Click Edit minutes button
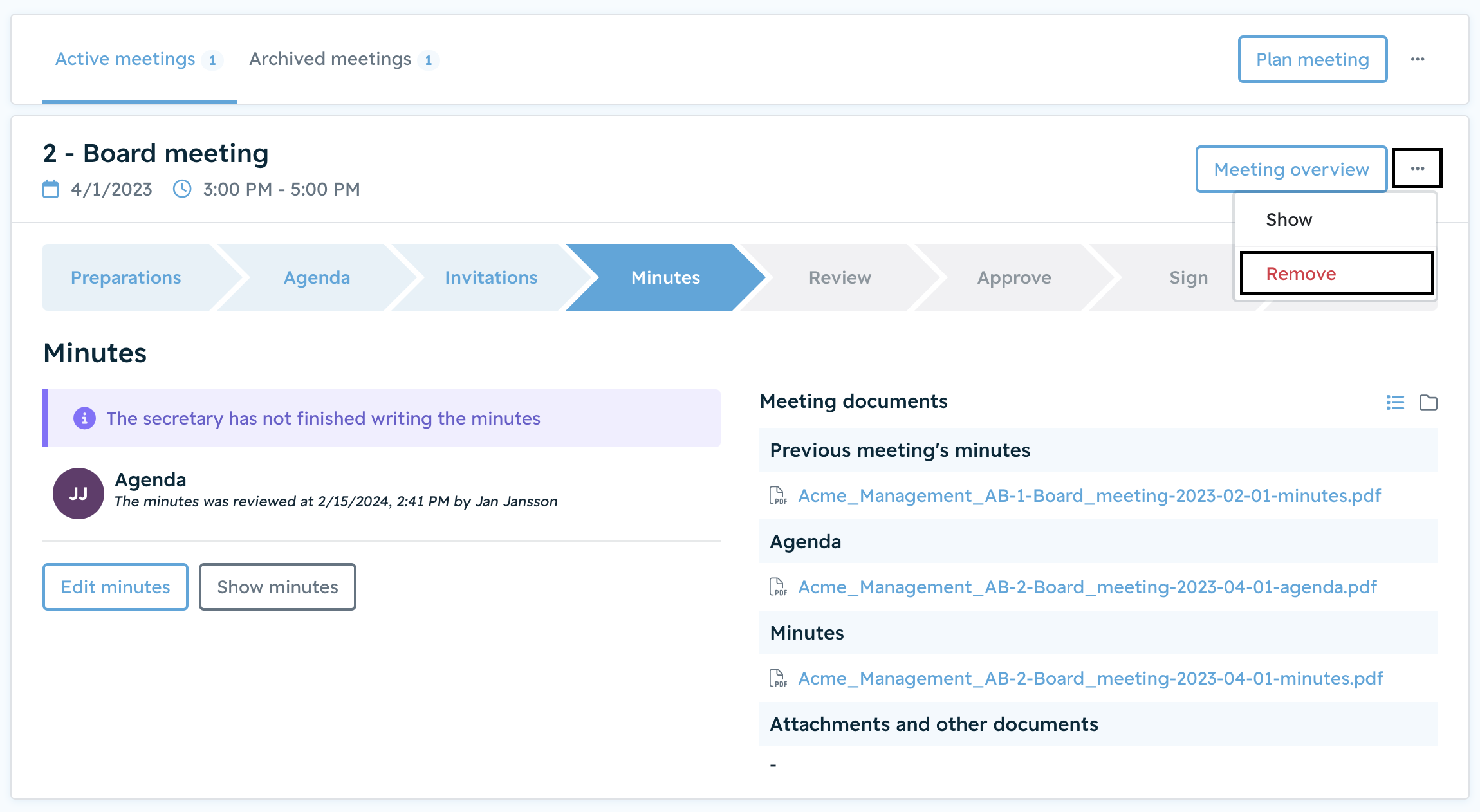 click(115, 587)
